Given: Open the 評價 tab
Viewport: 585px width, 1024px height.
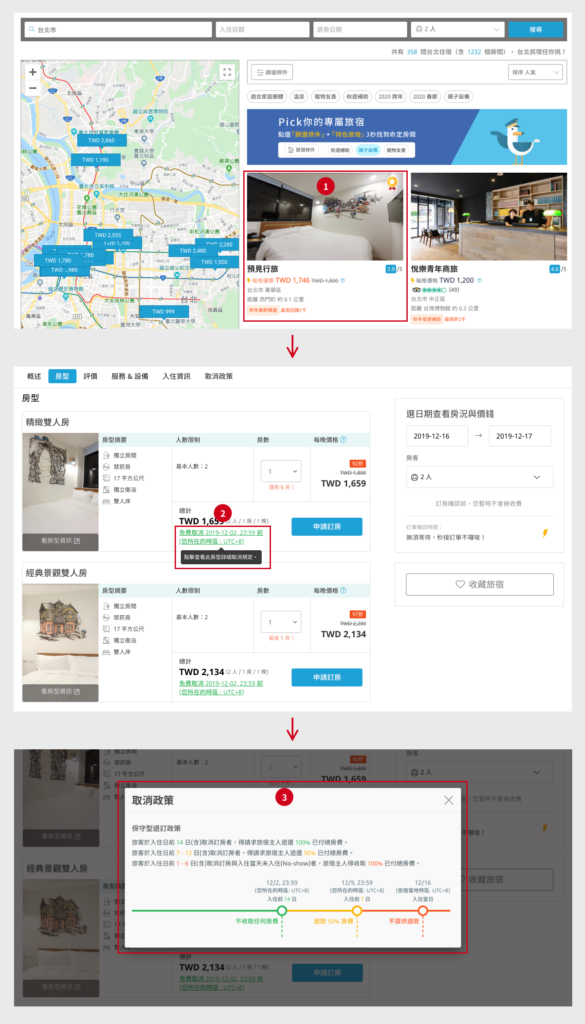Looking at the screenshot, I should click(x=91, y=376).
